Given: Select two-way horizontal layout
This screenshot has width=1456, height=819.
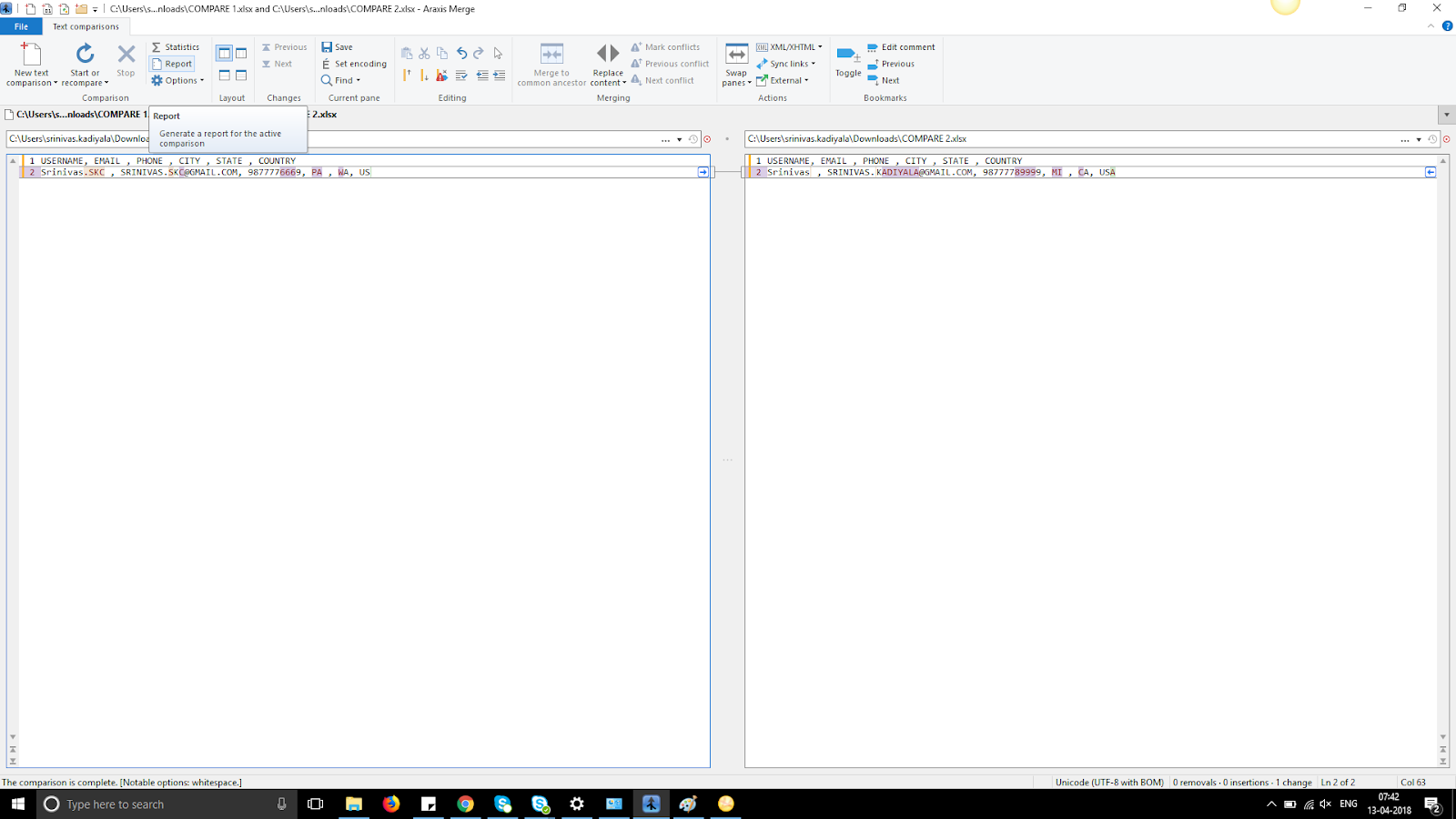Looking at the screenshot, I should pos(224,76).
